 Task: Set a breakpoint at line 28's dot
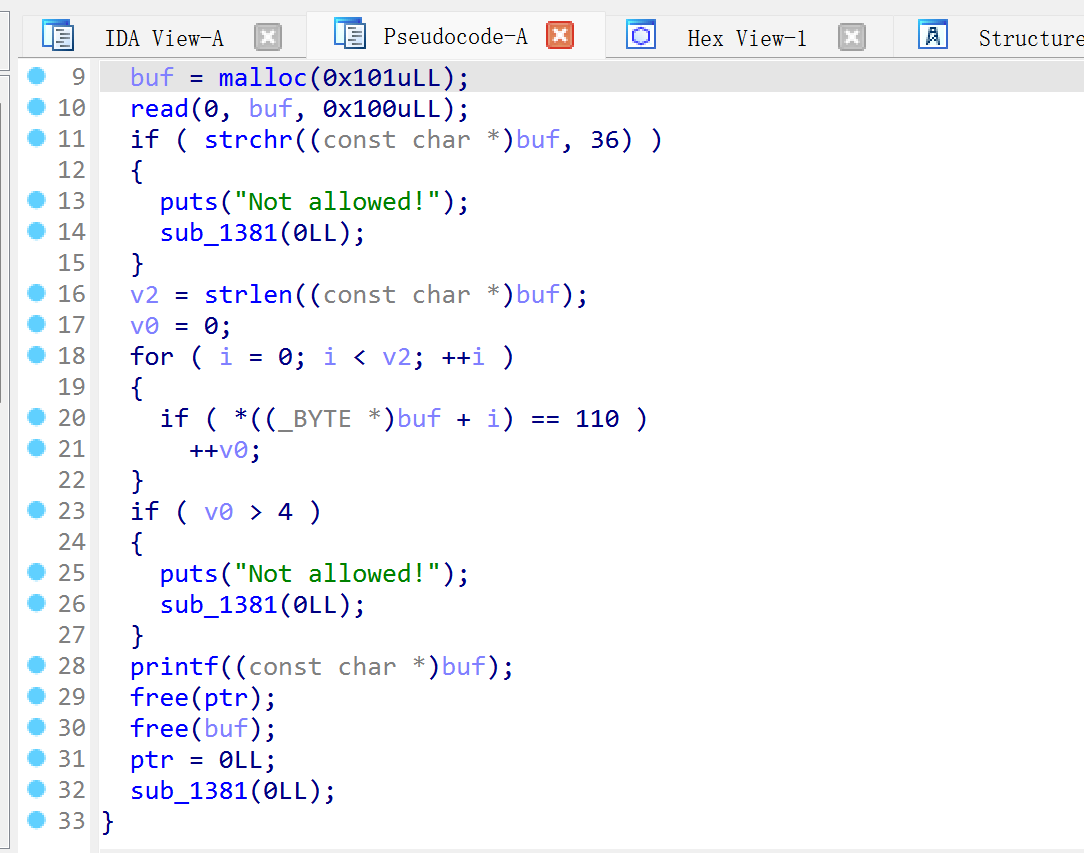pos(37,666)
